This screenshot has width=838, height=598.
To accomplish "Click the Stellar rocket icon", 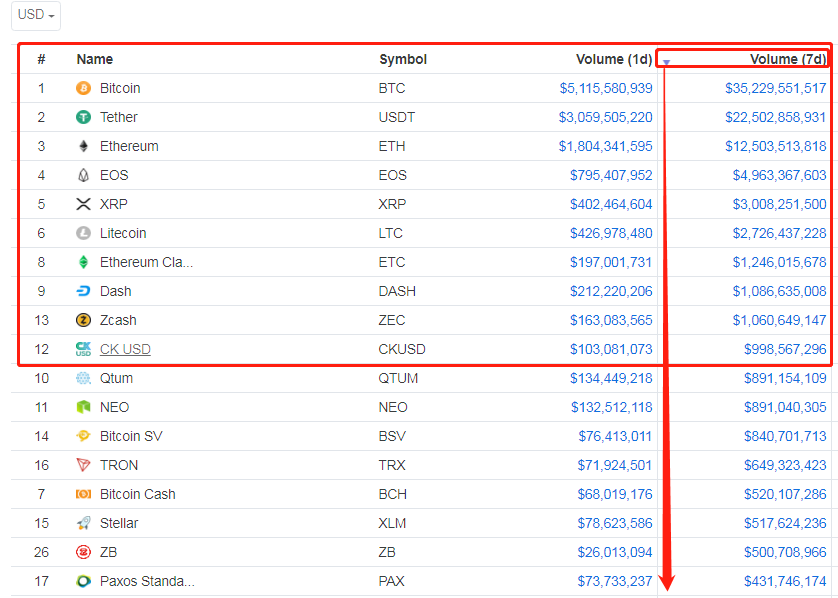I will (83, 523).
